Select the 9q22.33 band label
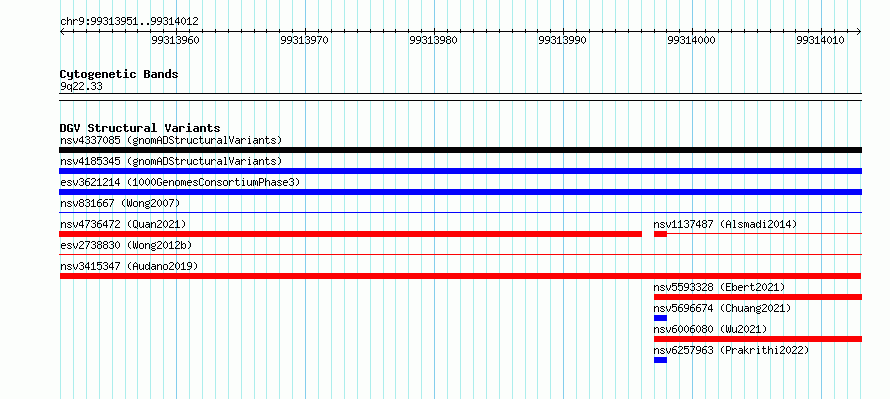The image size is (890, 399). coord(81,87)
